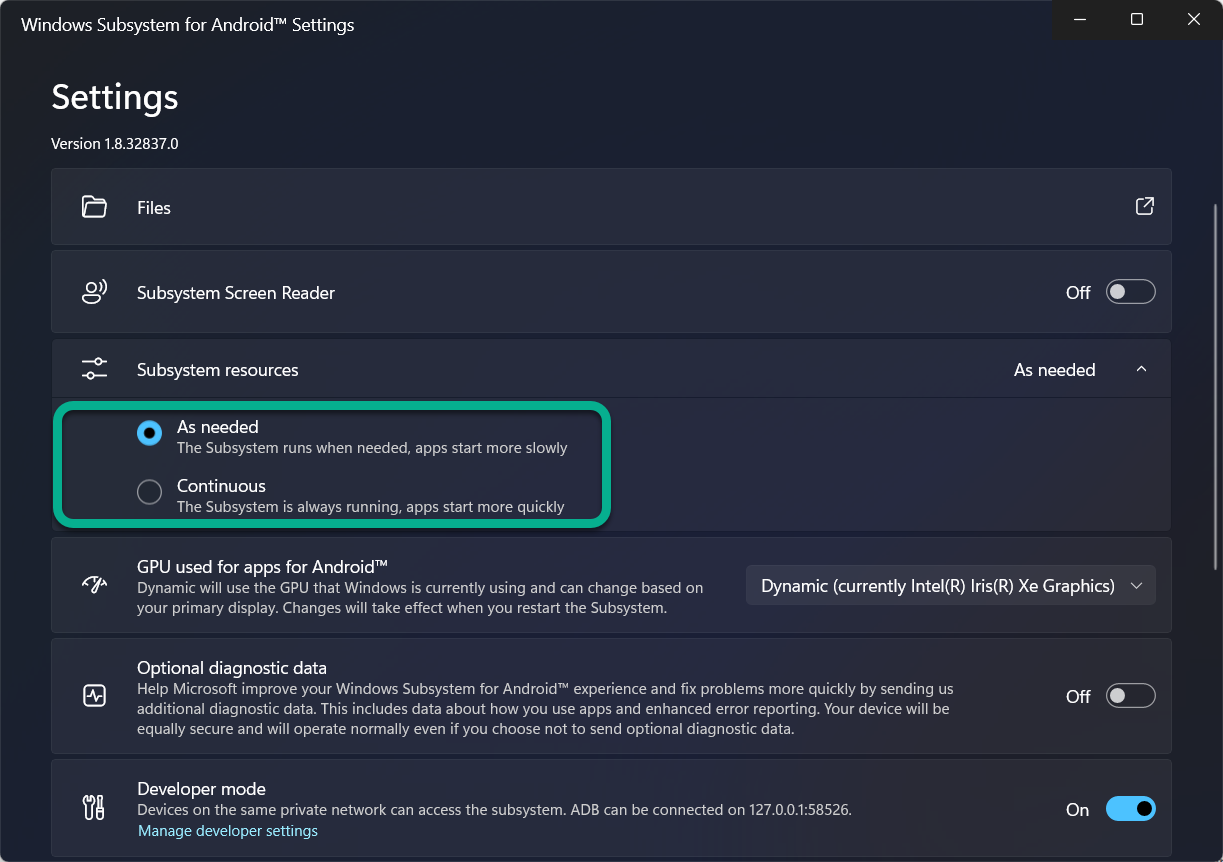The height and width of the screenshot is (862, 1223).
Task: Select the Continuous radio button
Action: click(x=149, y=492)
